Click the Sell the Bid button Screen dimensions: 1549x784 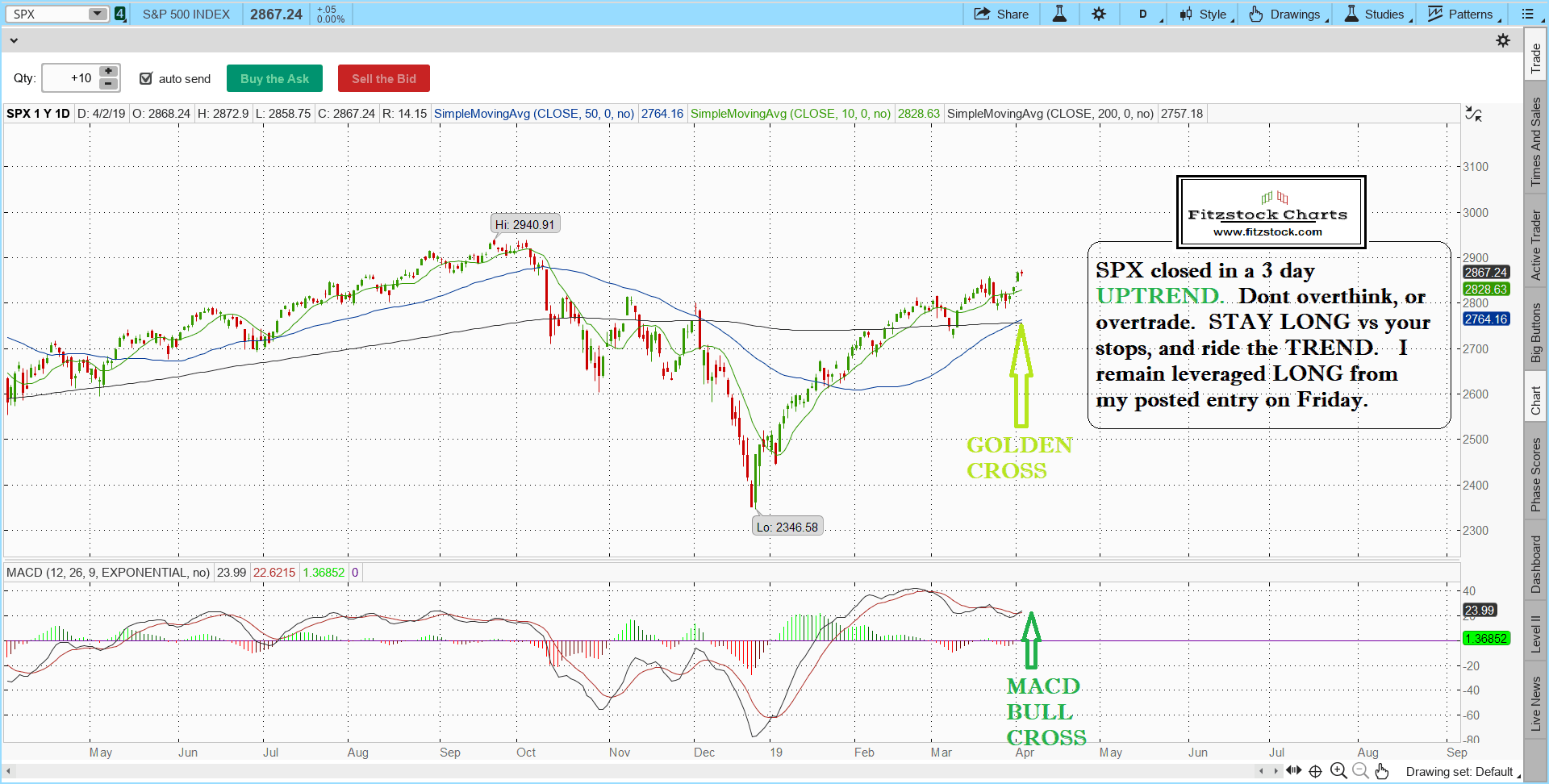[x=383, y=78]
